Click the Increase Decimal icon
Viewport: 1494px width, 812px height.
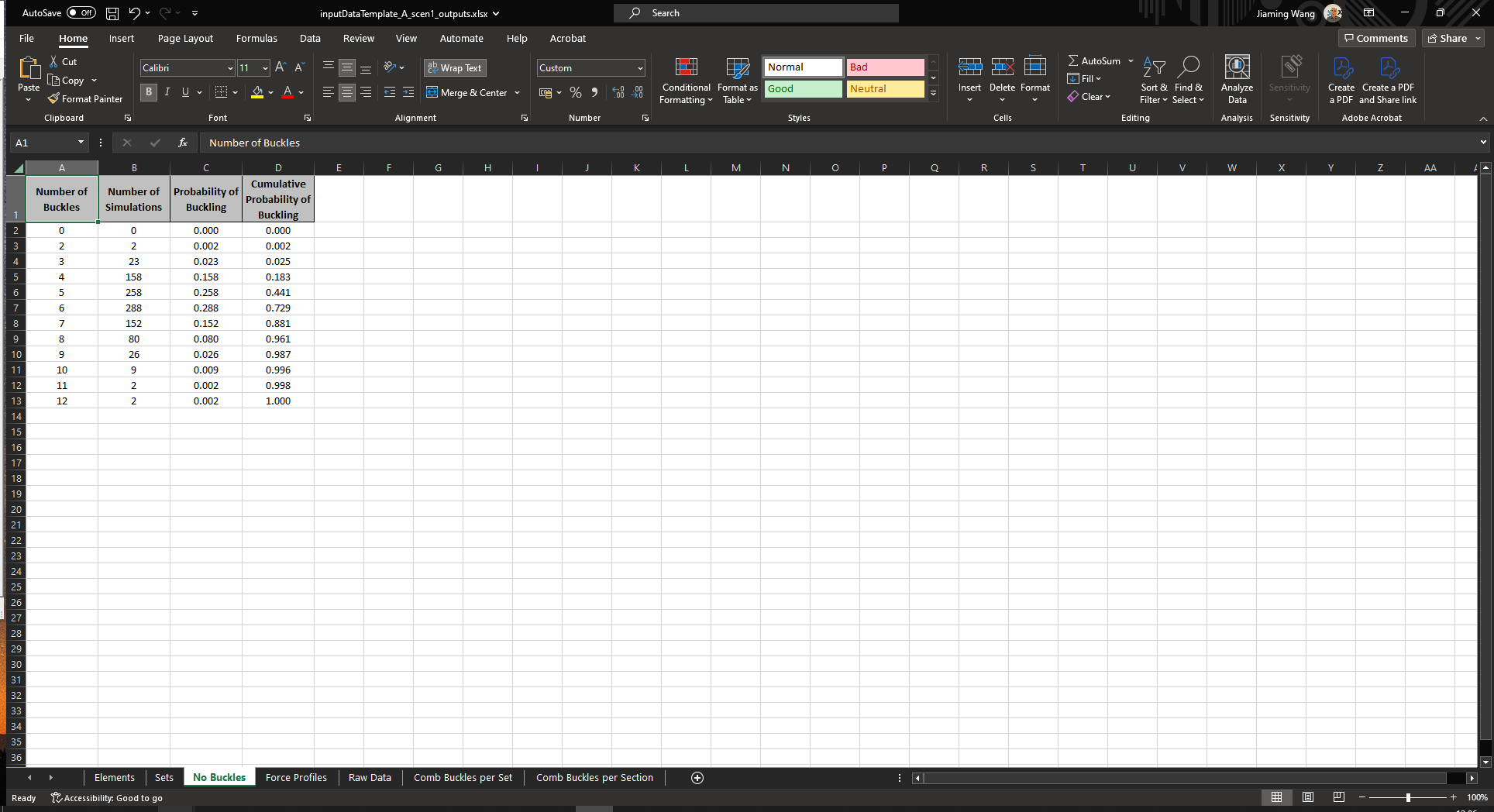[618, 92]
